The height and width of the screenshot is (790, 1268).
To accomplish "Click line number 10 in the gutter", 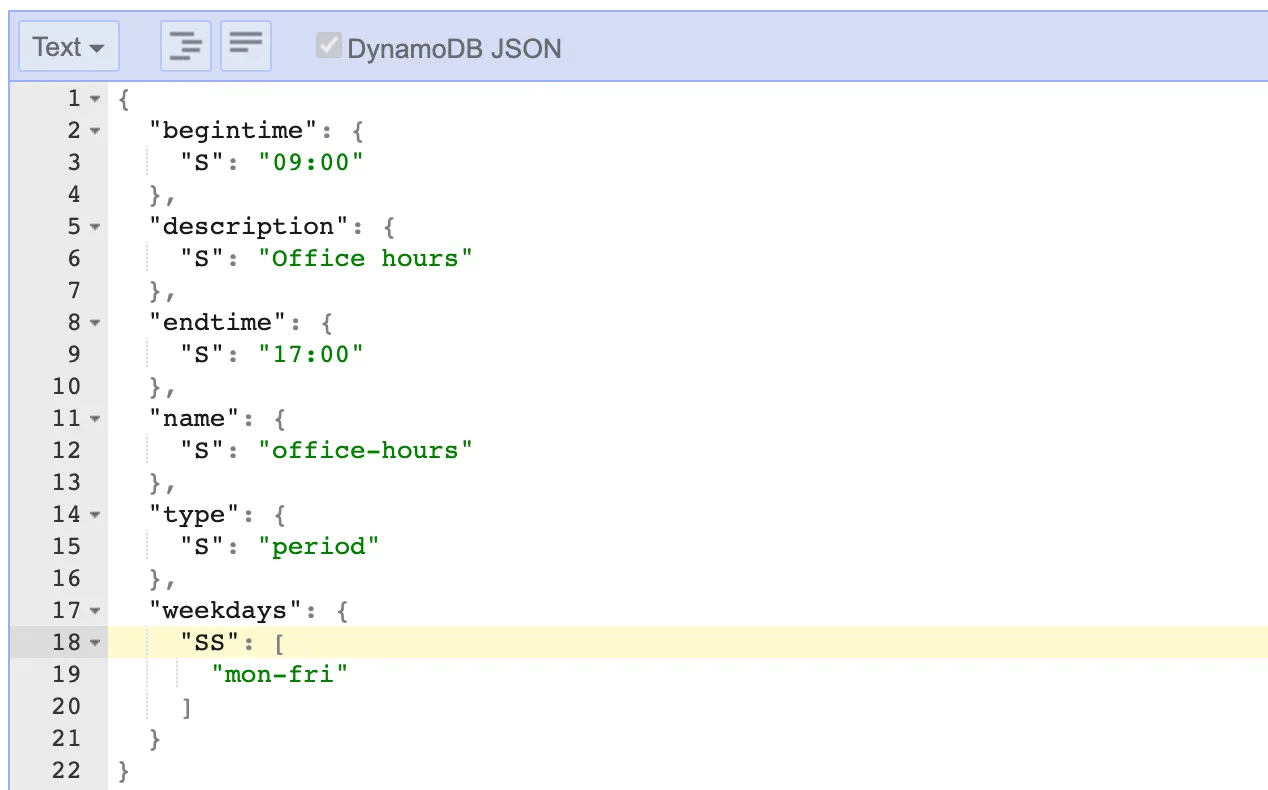I will pos(66,386).
